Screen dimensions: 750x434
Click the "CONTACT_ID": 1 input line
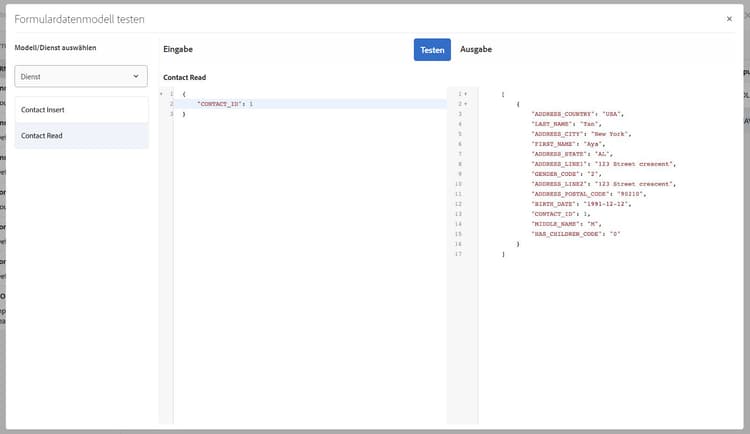point(225,104)
